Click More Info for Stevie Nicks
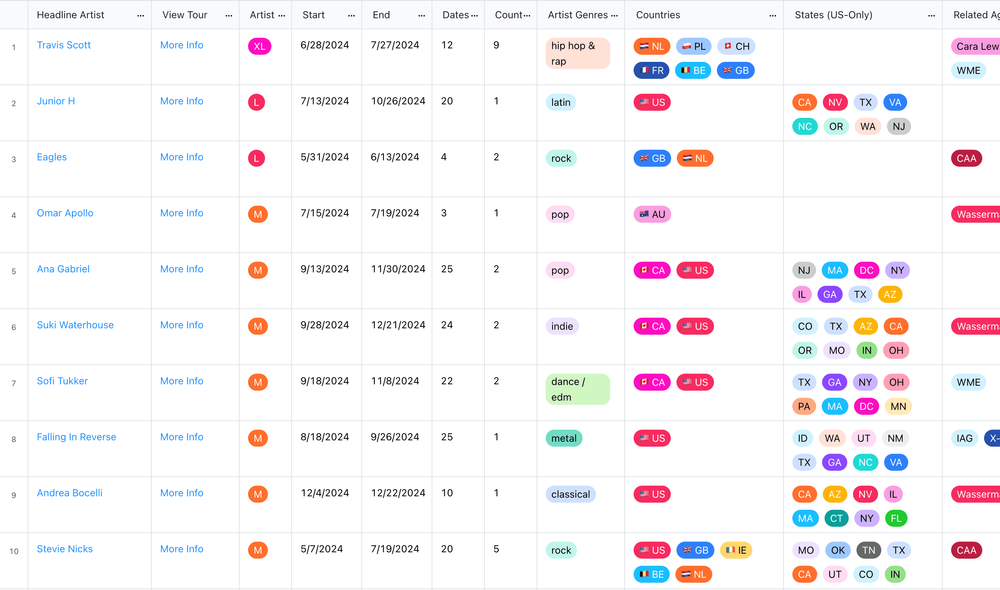Image resolution: width=1000 pixels, height=590 pixels. tap(182, 549)
